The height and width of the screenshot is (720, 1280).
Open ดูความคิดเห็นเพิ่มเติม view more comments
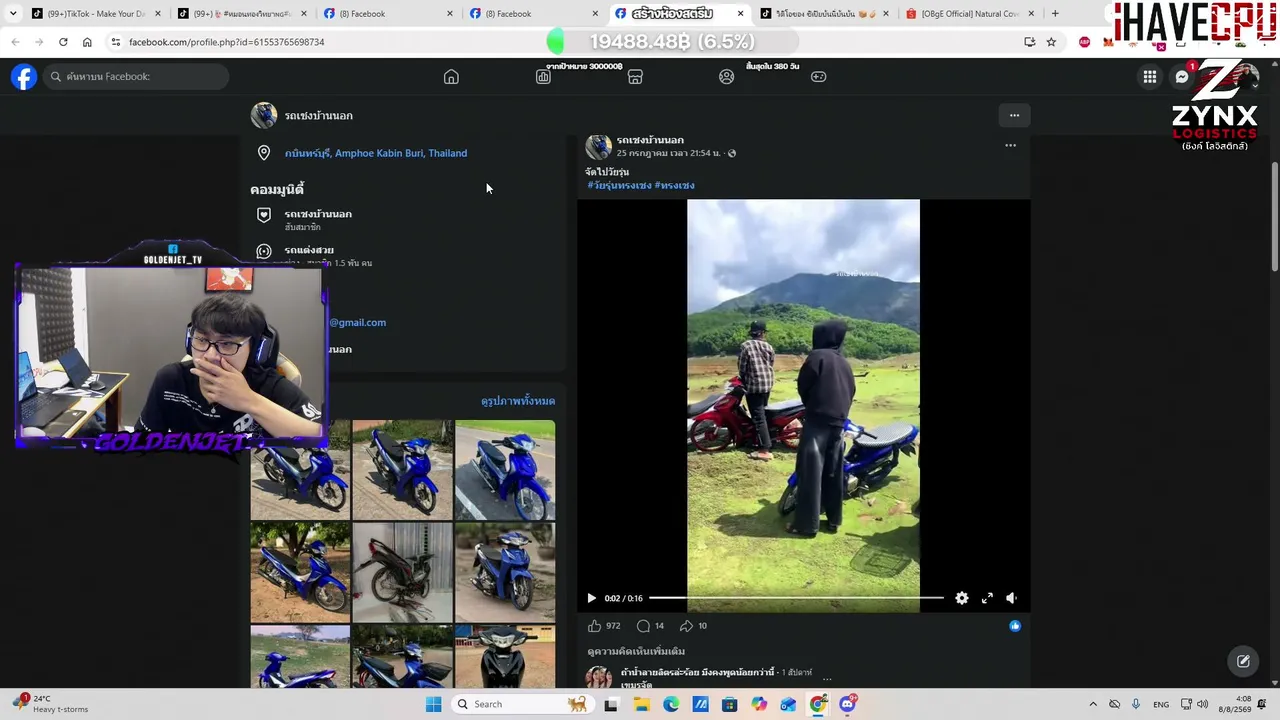click(x=636, y=652)
